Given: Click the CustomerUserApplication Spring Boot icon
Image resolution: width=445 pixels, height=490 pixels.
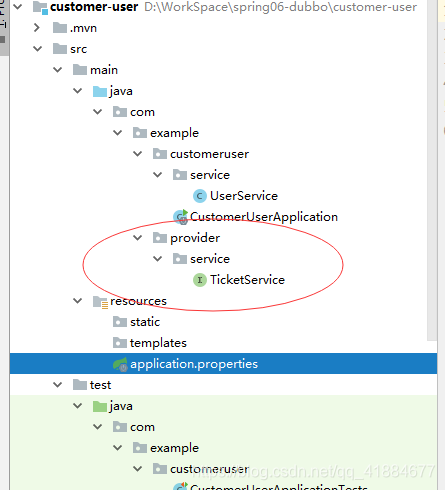Looking at the screenshot, I should pos(181,217).
